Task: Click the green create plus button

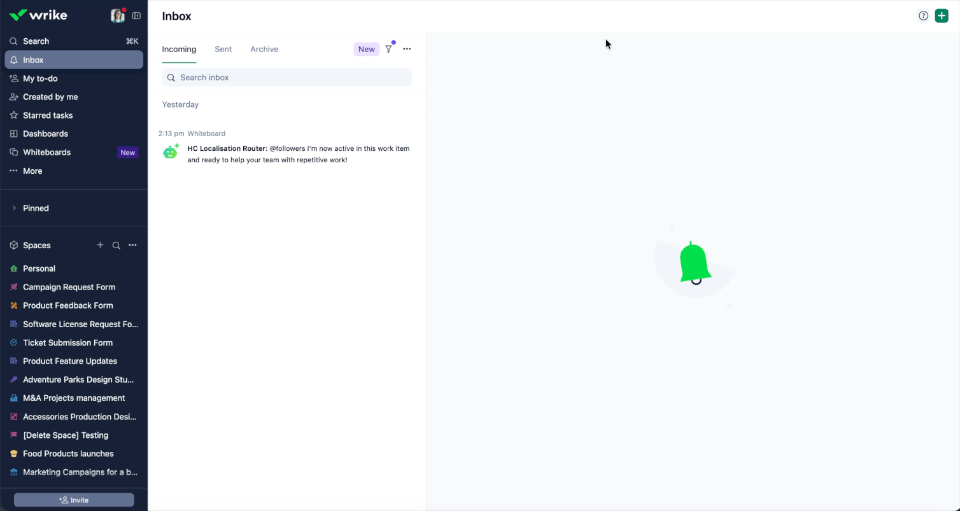Action: click(942, 16)
